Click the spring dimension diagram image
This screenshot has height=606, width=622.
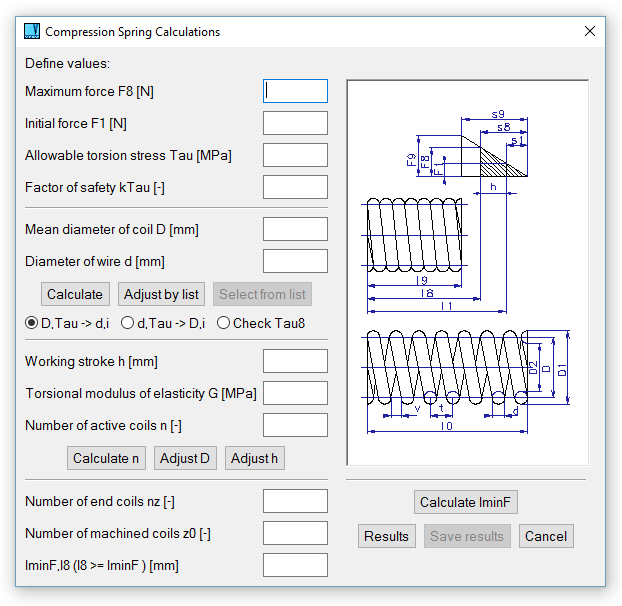467,272
